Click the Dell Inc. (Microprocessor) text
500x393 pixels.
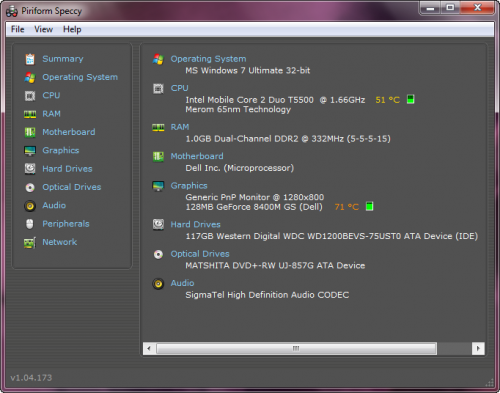(x=240, y=168)
